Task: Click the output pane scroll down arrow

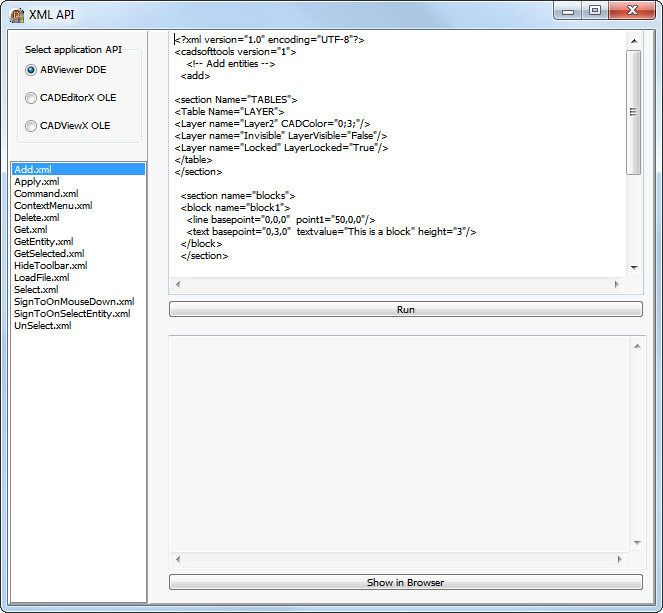Action: (637, 543)
